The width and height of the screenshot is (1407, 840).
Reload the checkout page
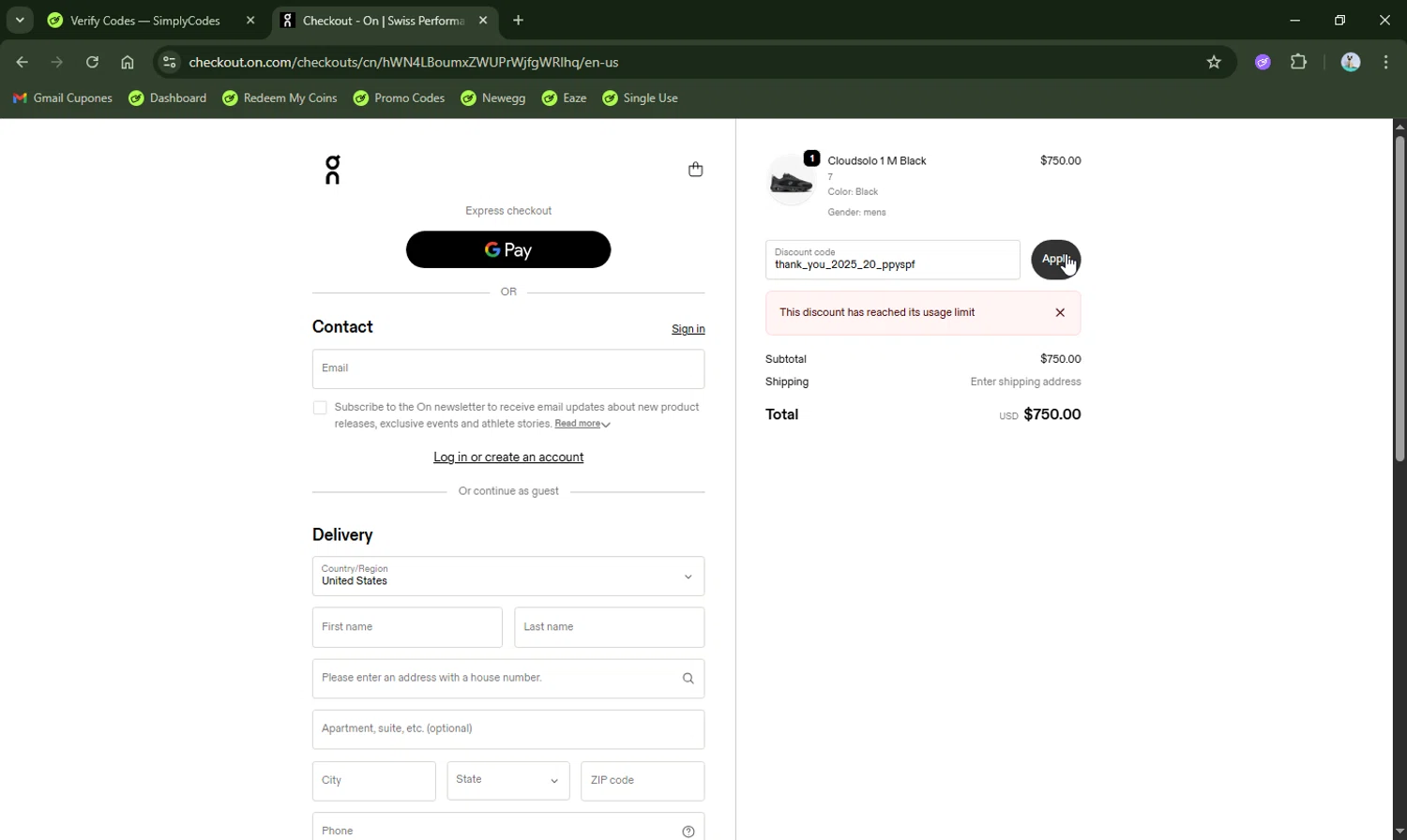[92, 63]
